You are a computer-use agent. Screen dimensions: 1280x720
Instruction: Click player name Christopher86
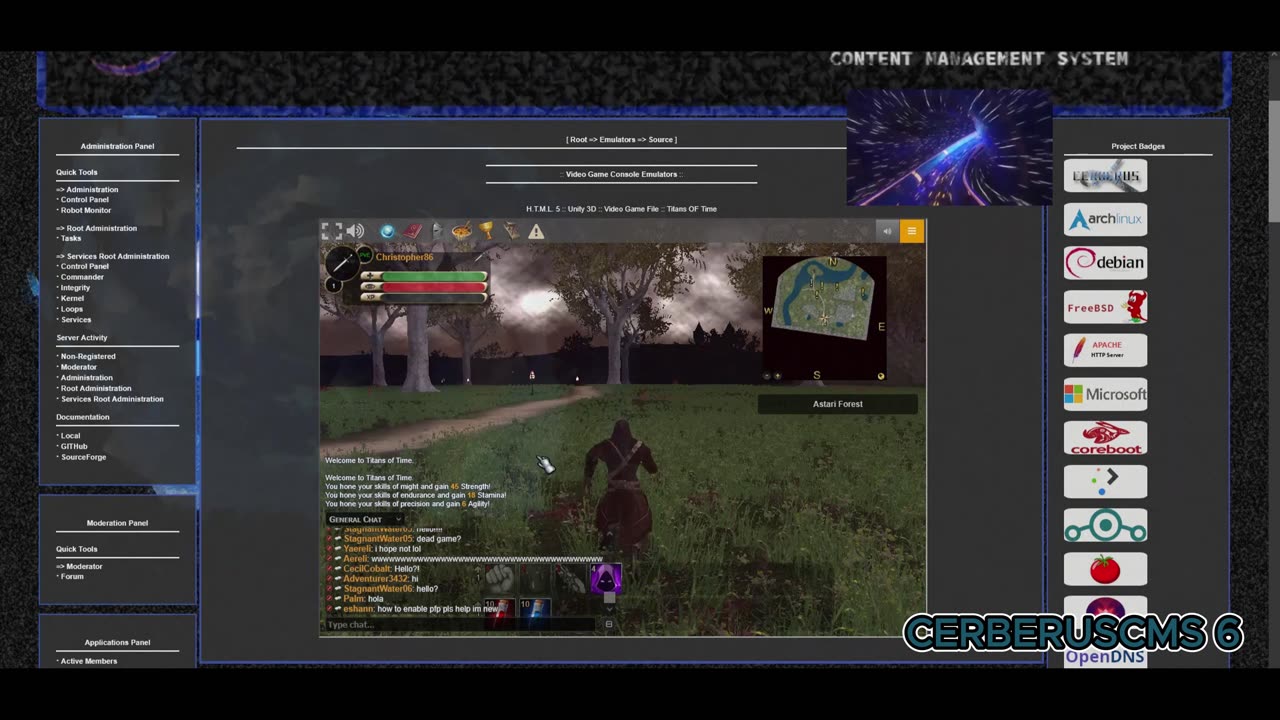404,257
